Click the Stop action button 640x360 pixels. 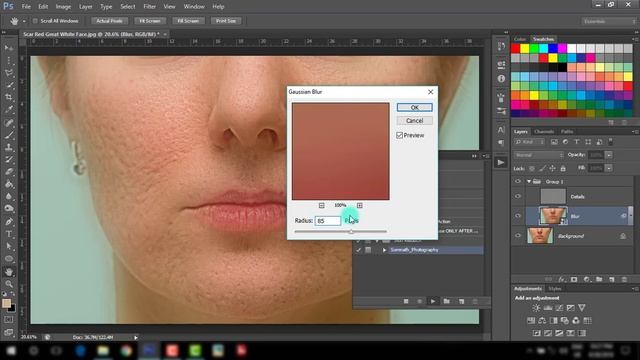coord(406,301)
